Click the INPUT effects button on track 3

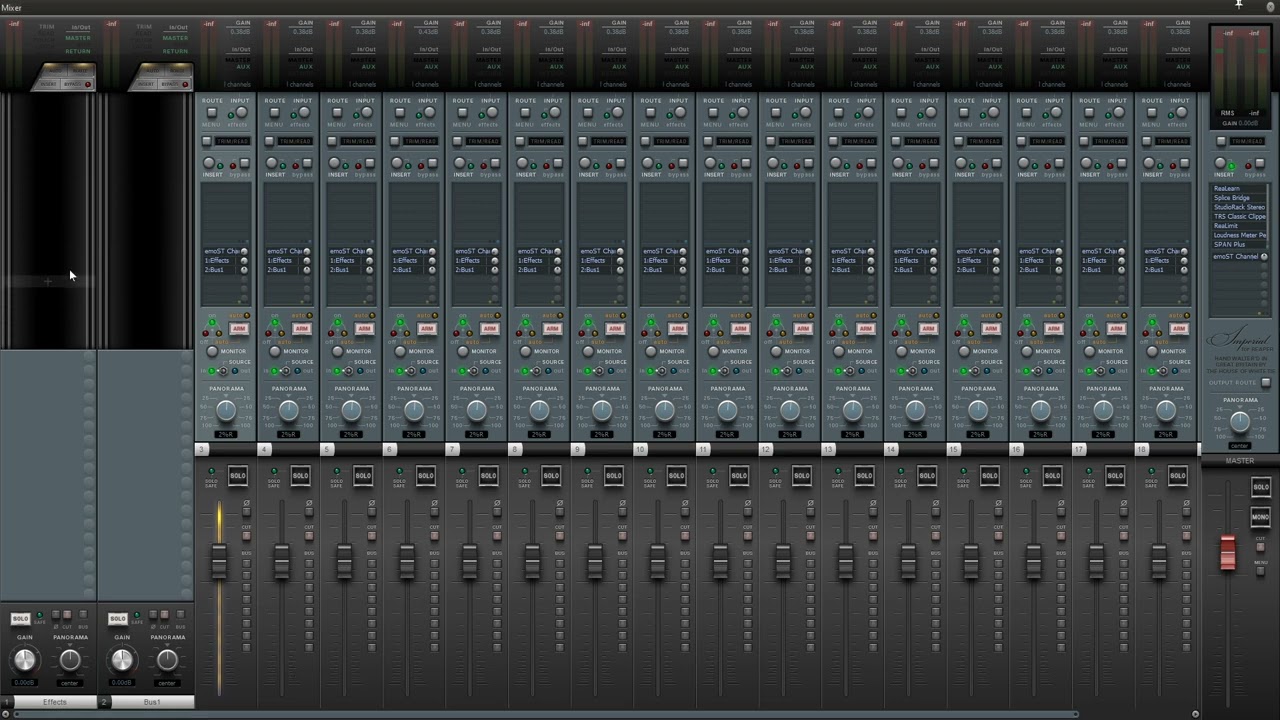242,112
